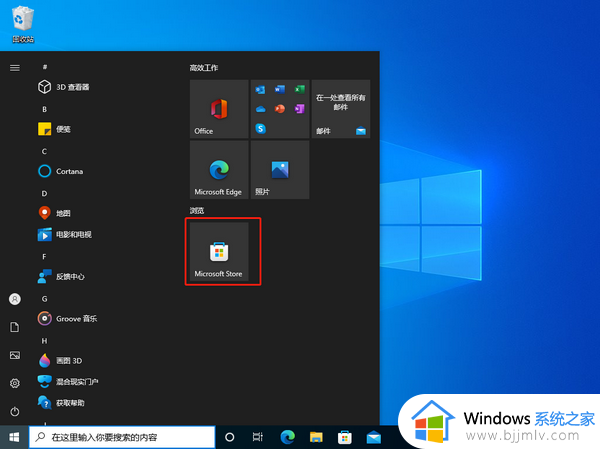Launch 电影和电视 app
Viewport: 600px width, 449px height.
pos(72,234)
